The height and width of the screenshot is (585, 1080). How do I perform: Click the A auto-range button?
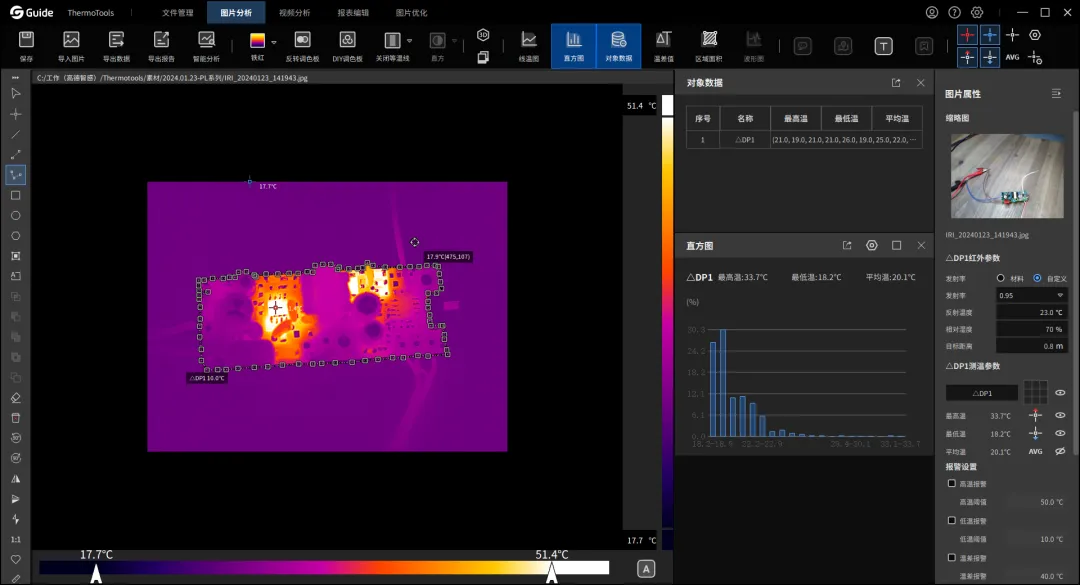tap(646, 568)
